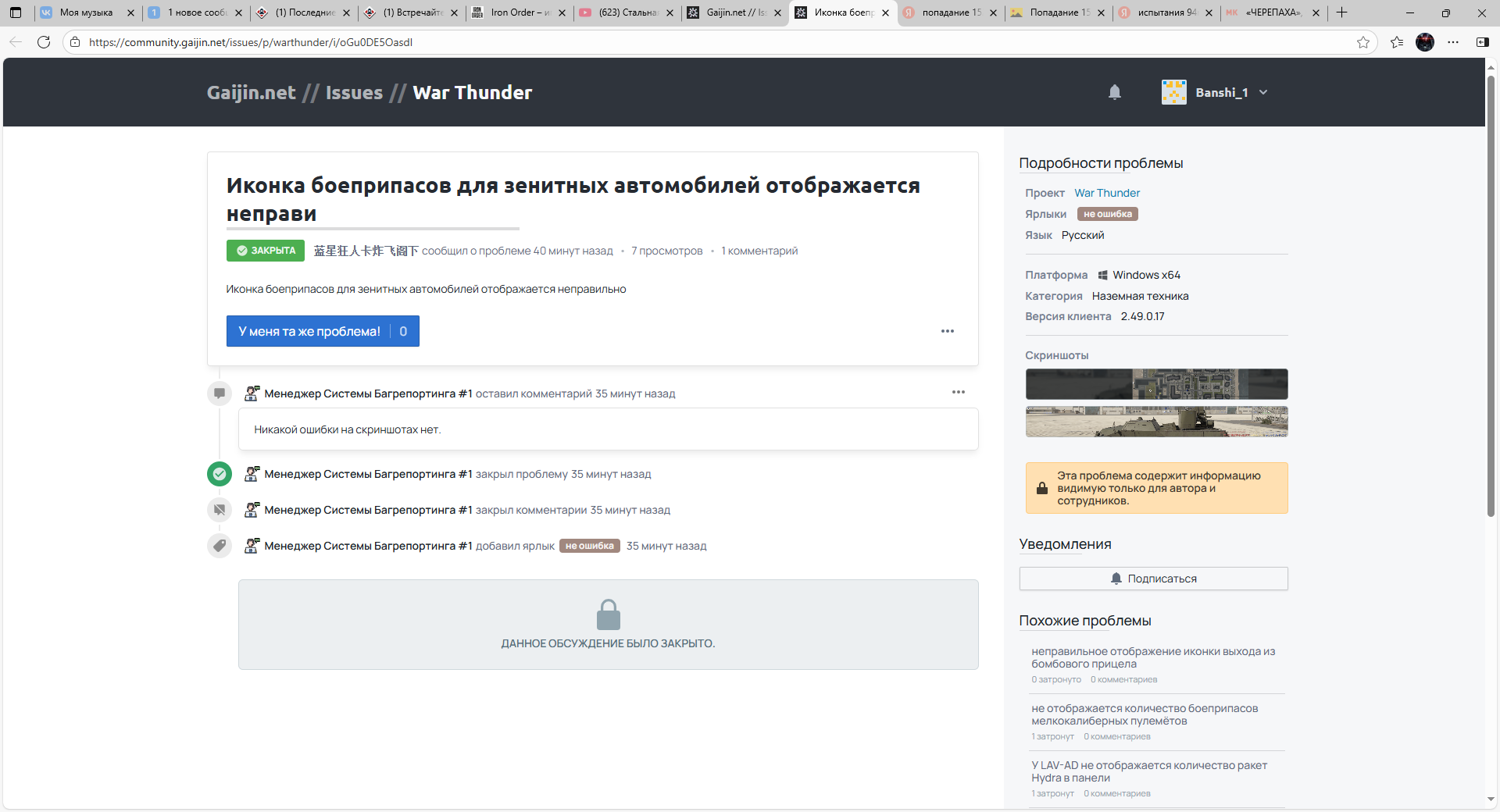Click the '1 комментарий' text
This screenshot has height=812, width=1500.
click(x=759, y=251)
